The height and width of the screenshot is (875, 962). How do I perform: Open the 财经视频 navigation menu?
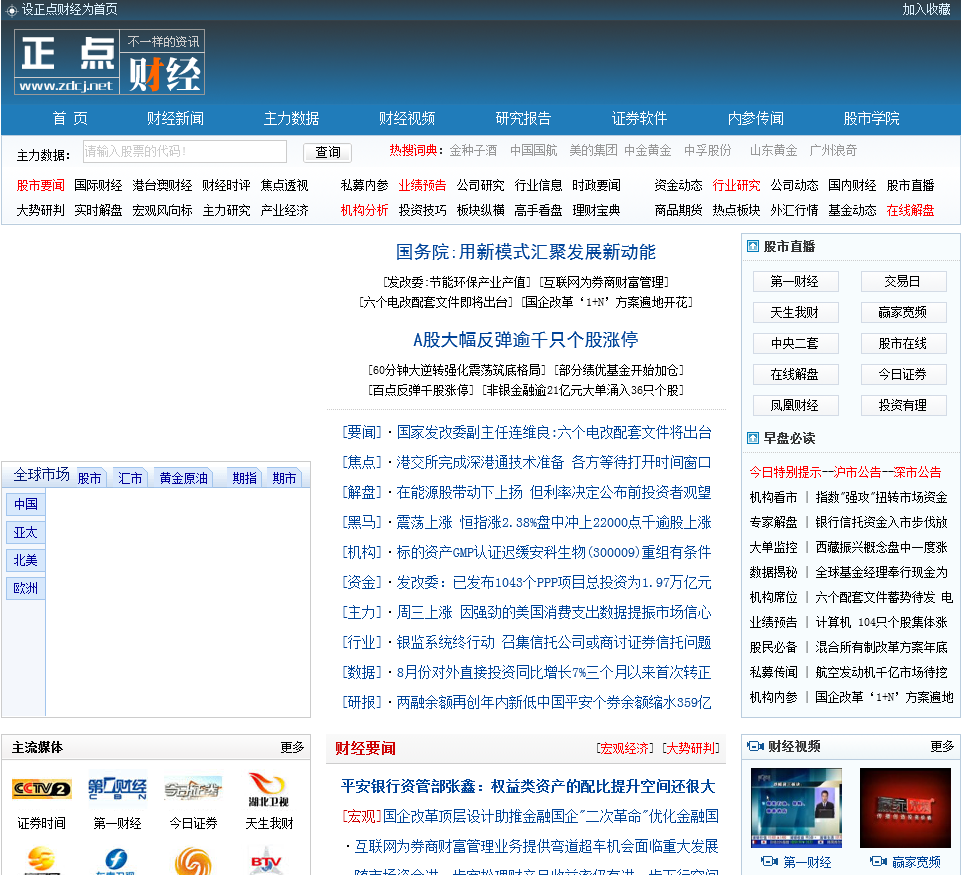click(x=407, y=118)
